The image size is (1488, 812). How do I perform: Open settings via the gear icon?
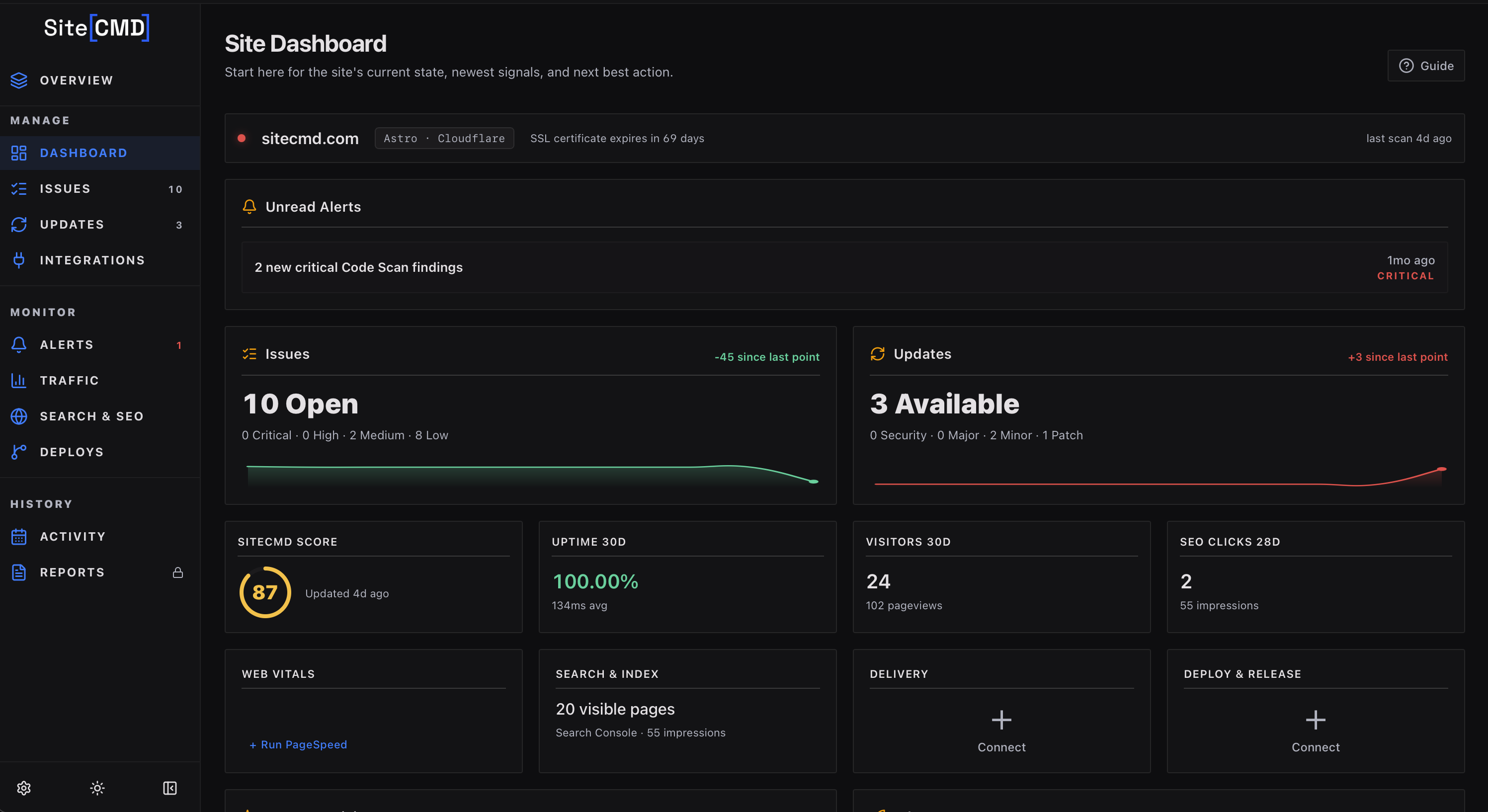click(24, 788)
